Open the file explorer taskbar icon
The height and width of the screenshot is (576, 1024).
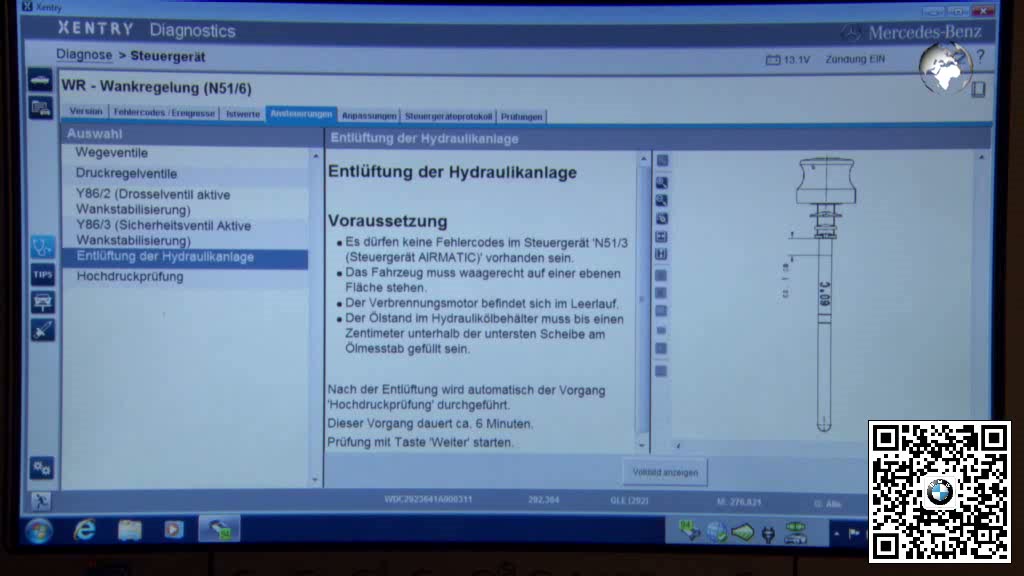click(129, 530)
